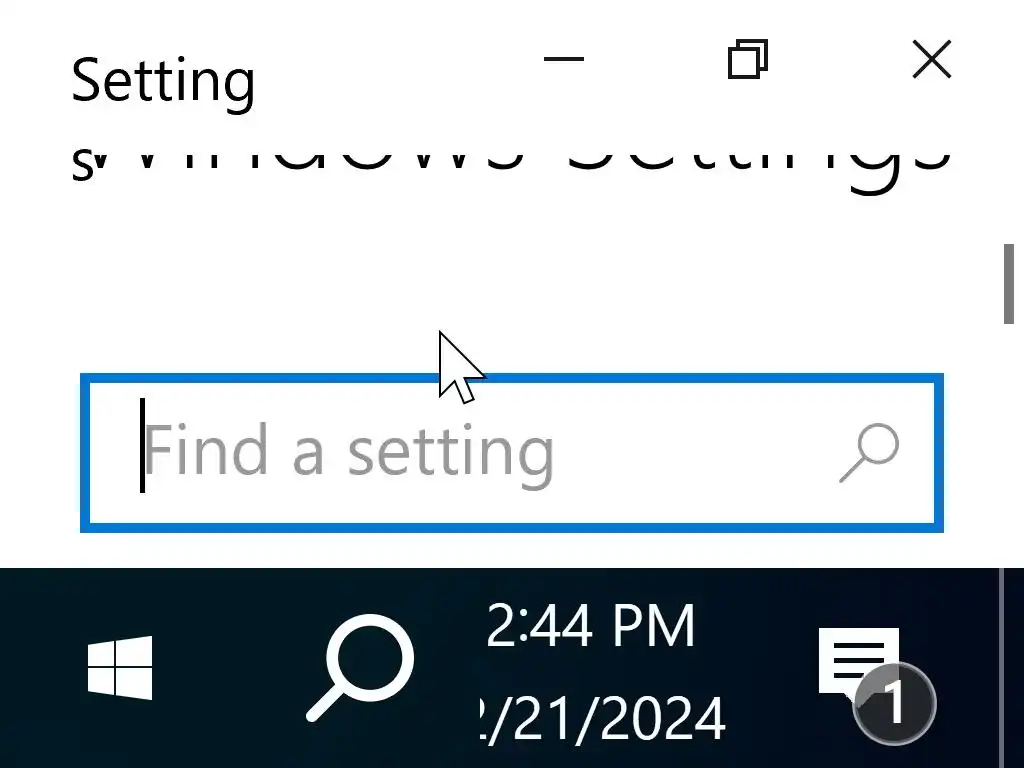Restore down the Settings window
This screenshot has height=768, width=1024.
(748, 59)
